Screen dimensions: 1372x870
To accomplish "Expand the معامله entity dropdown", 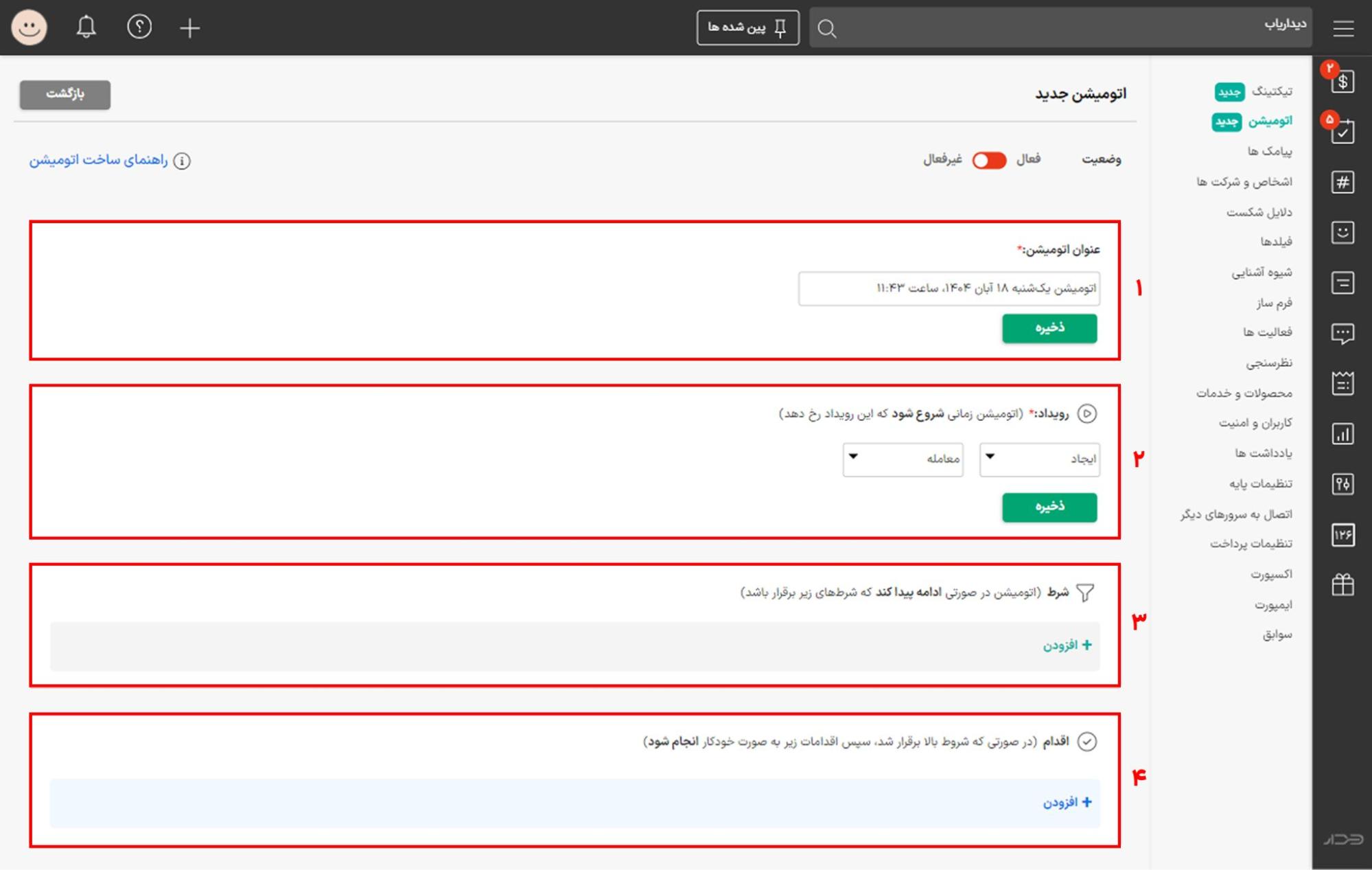I will point(903,459).
